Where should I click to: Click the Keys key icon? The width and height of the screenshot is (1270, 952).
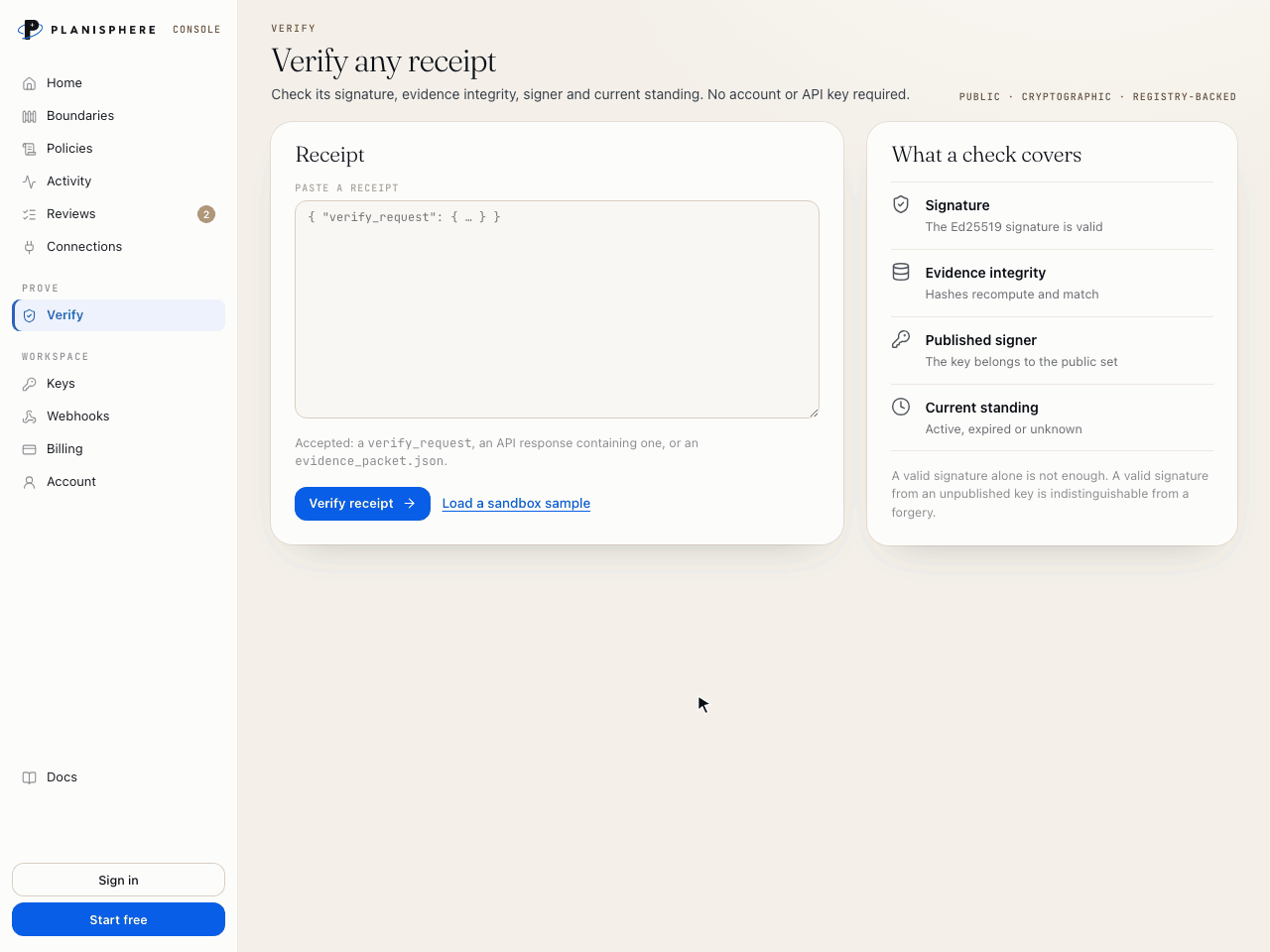(30, 384)
